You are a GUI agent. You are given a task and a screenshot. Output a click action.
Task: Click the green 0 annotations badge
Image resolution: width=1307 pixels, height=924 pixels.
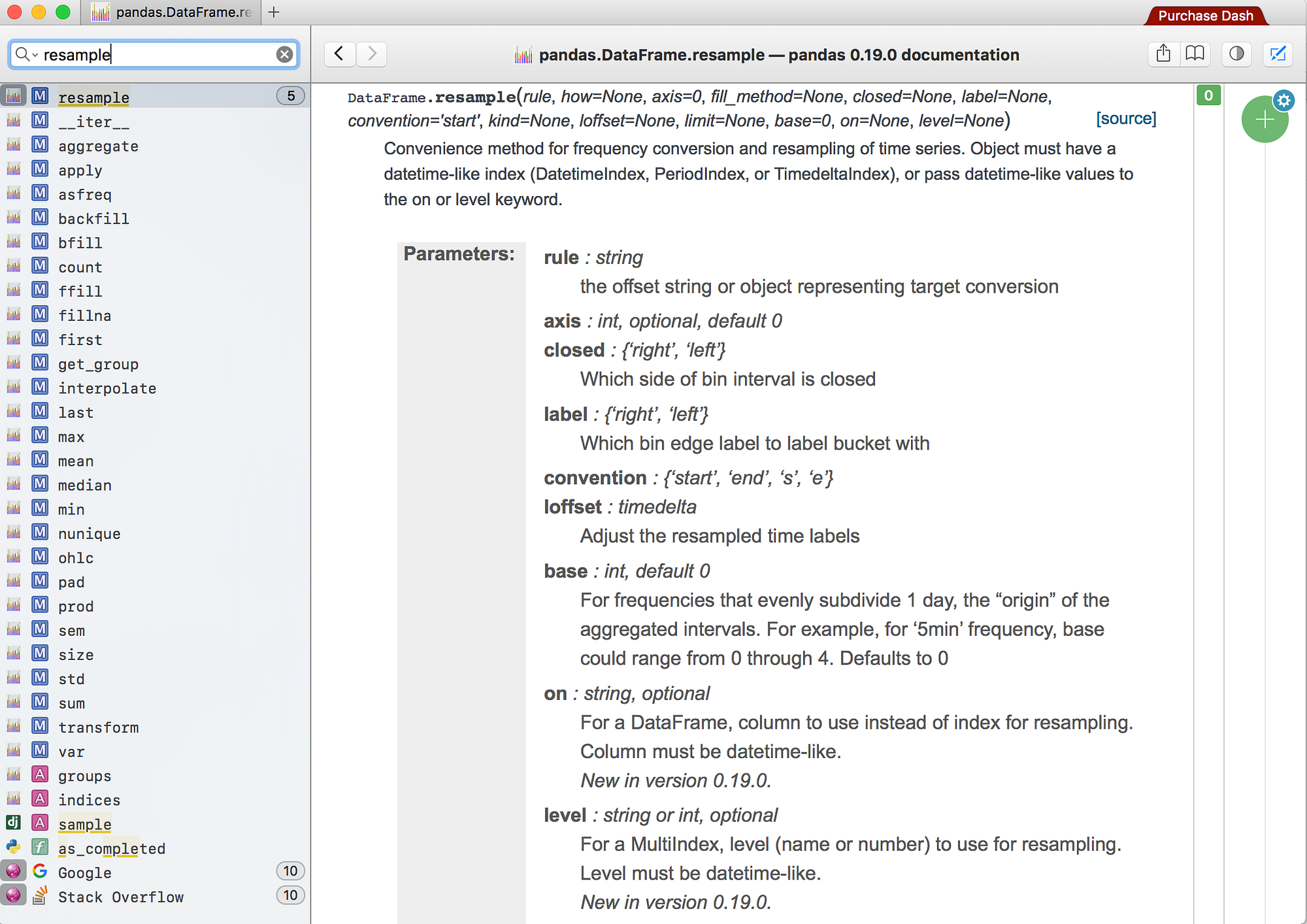1208,95
